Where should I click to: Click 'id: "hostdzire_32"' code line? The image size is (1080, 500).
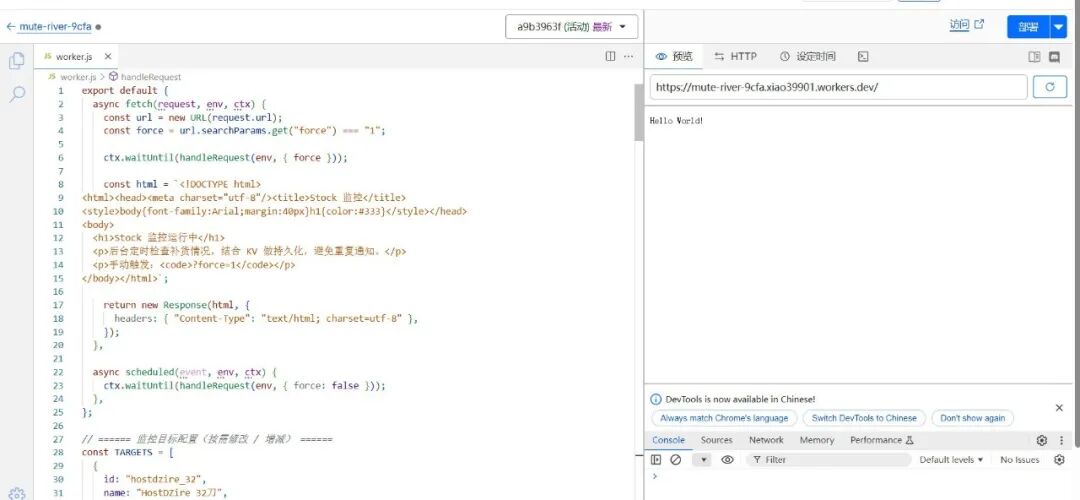pos(155,479)
